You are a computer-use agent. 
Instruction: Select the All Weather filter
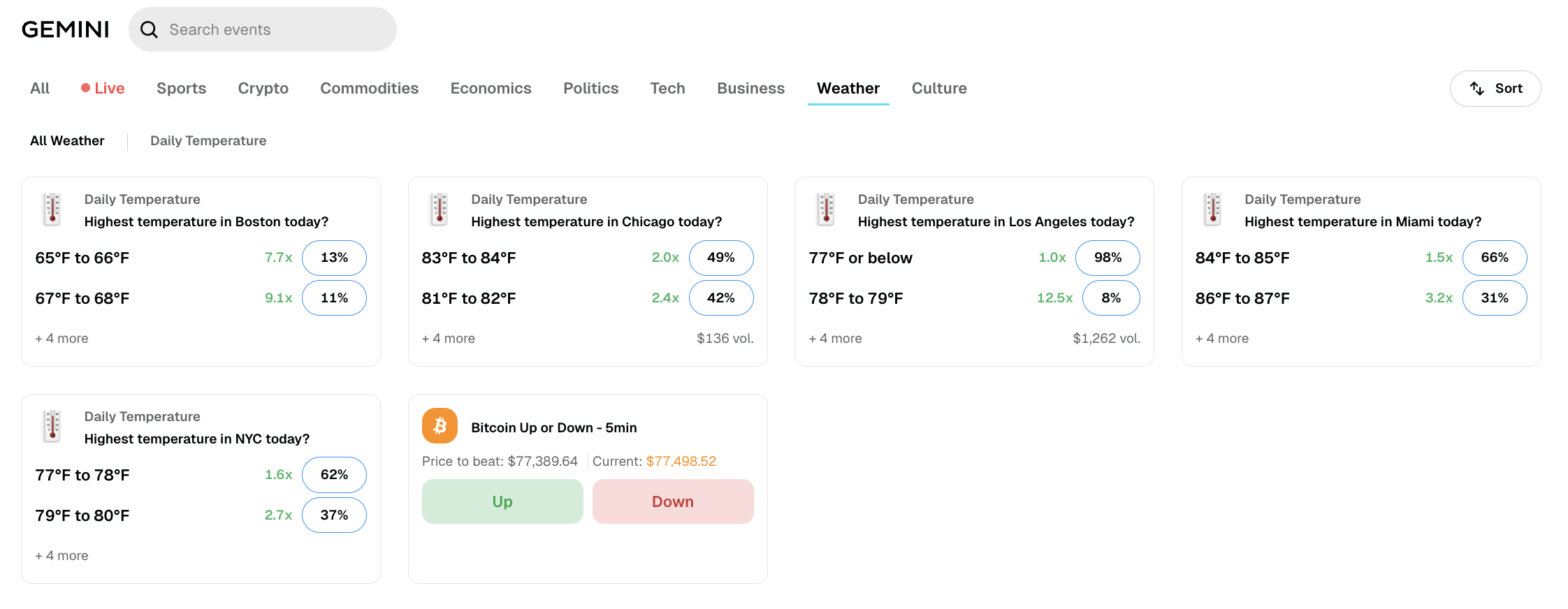point(67,140)
